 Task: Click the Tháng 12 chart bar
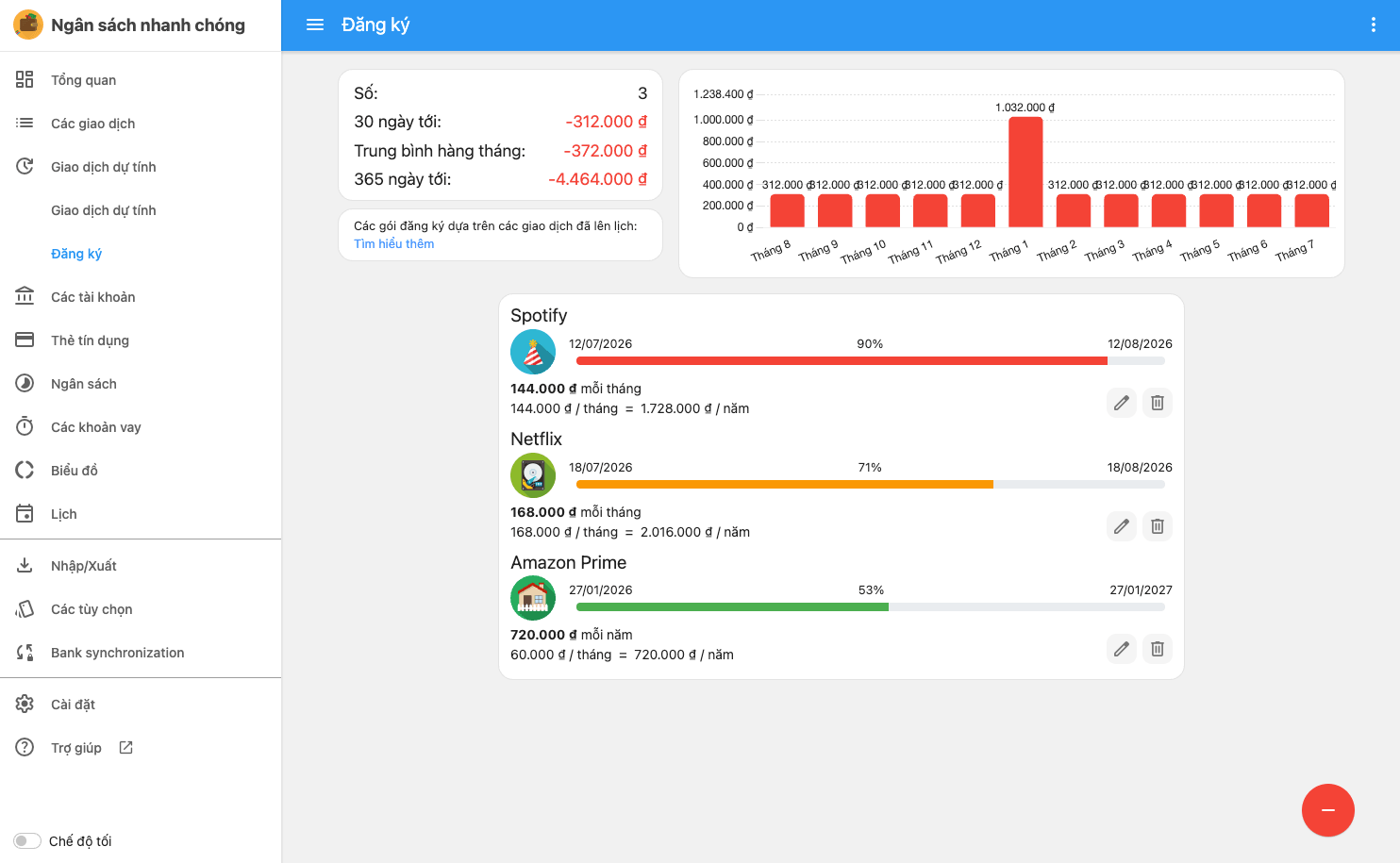coord(978,210)
